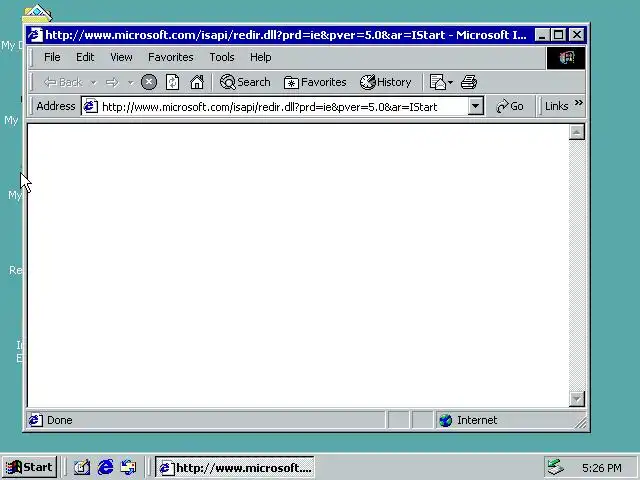Refresh the page with the Refresh icon
Image resolution: width=640 pixels, height=480 pixels.
(172, 82)
